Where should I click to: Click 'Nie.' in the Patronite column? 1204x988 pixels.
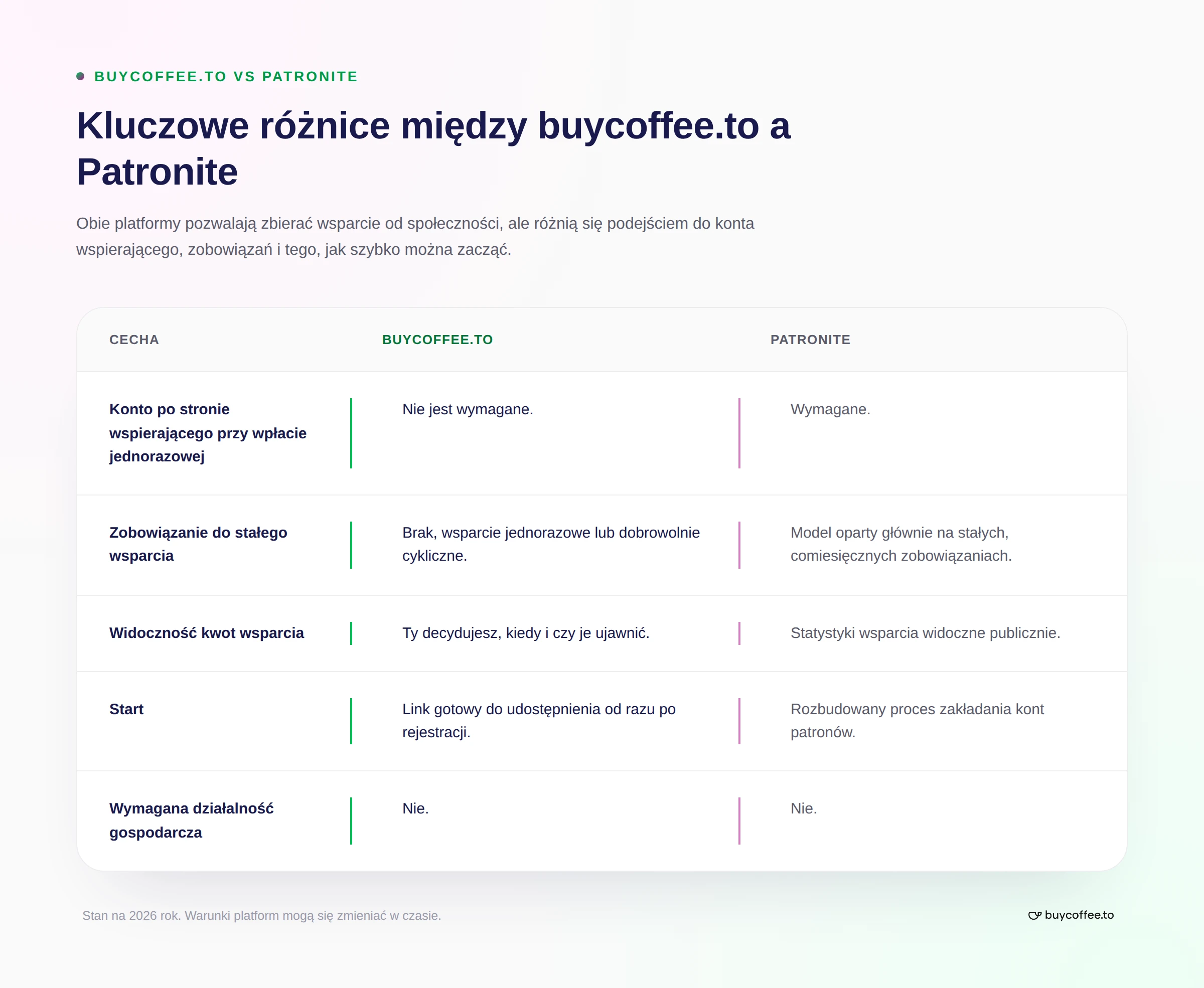tap(803, 808)
